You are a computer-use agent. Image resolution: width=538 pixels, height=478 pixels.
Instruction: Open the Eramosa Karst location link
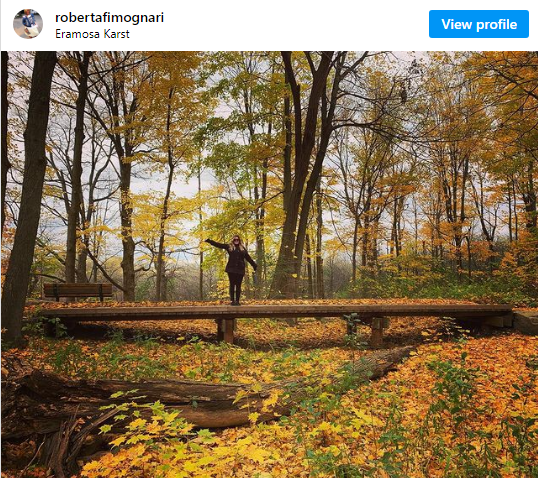click(92, 34)
